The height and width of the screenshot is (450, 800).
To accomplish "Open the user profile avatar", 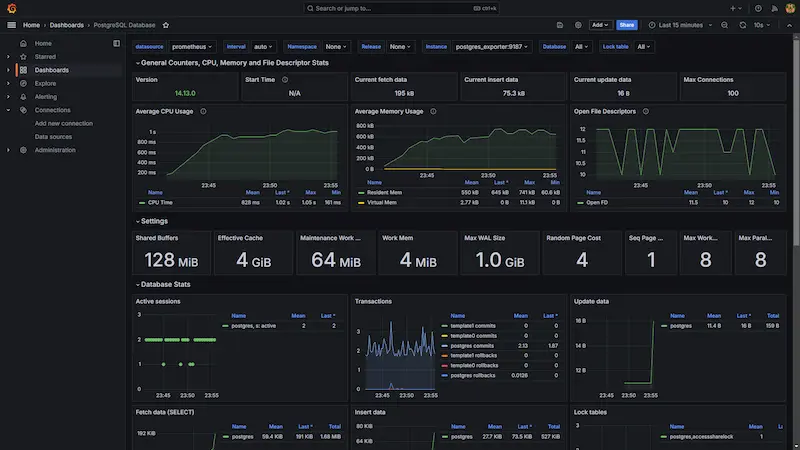I will coord(790,8).
